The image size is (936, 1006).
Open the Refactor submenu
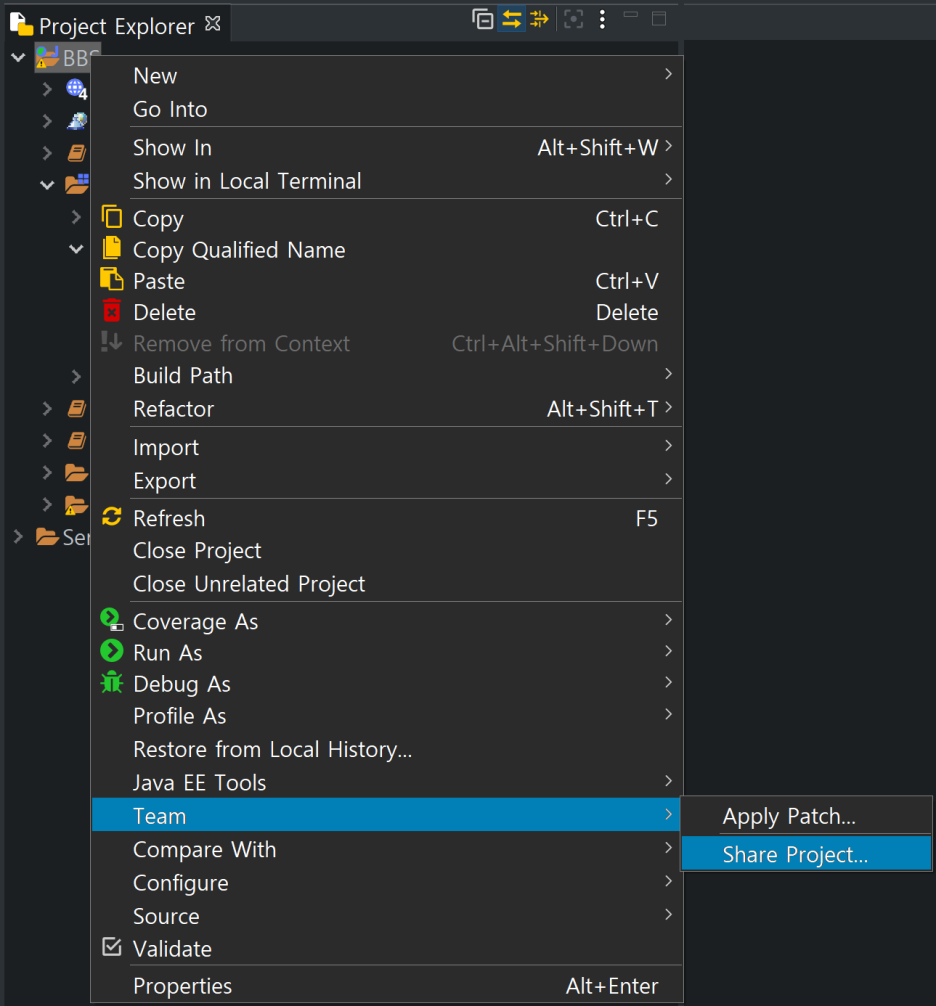coord(387,409)
